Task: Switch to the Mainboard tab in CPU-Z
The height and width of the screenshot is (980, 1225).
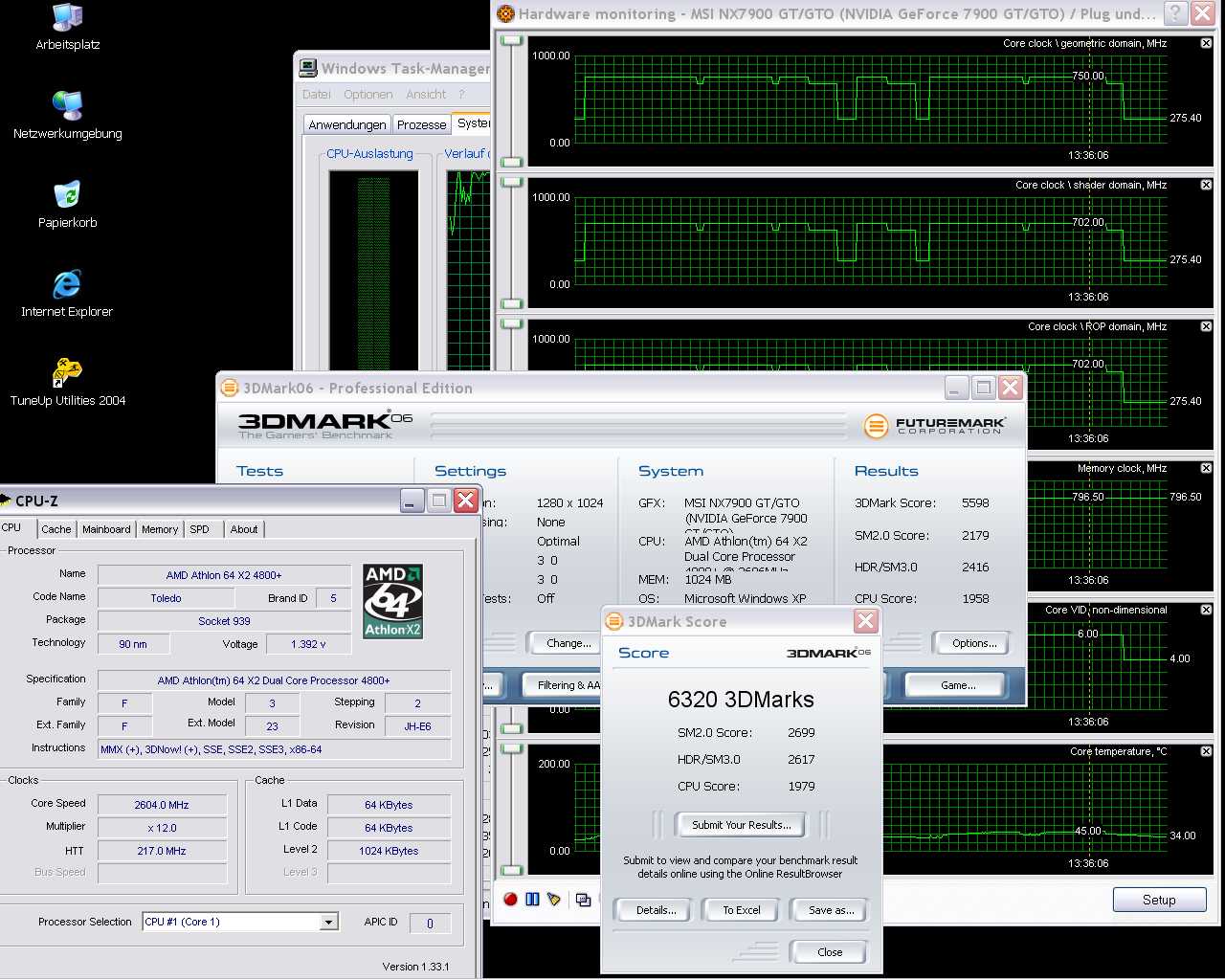Action: [x=106, y=529]
